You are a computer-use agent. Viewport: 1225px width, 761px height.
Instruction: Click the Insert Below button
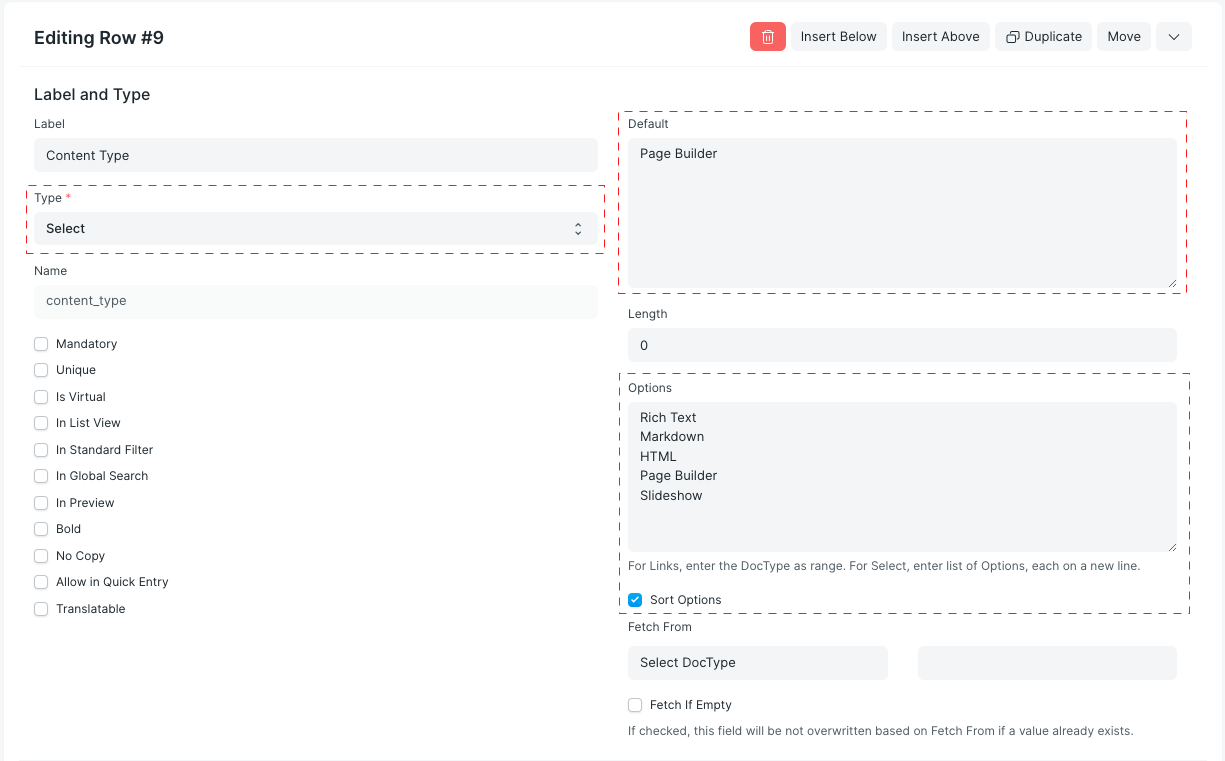838,36
